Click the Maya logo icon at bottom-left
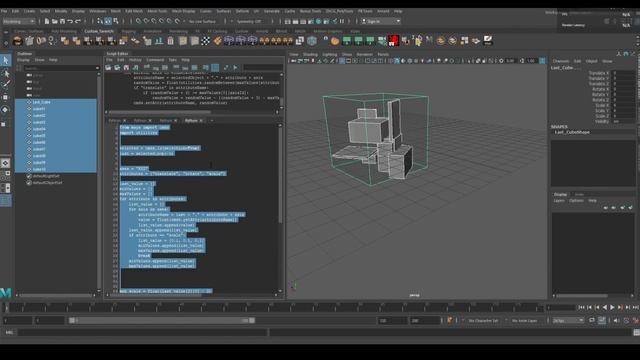 click(5, 293)
